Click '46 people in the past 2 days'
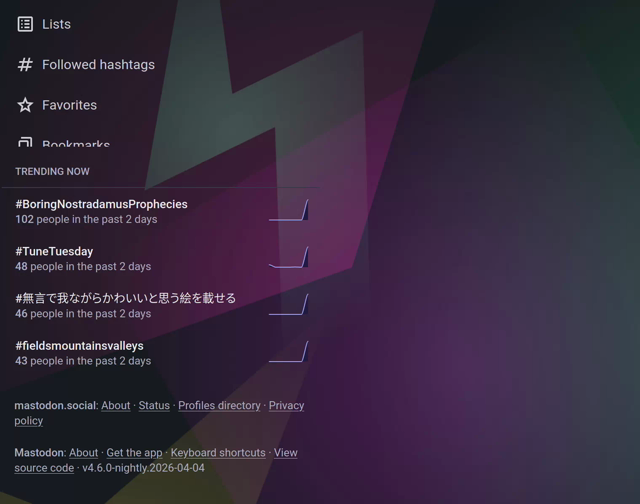Viewport: 640px width, 504px height. click(x=83, y=313)
